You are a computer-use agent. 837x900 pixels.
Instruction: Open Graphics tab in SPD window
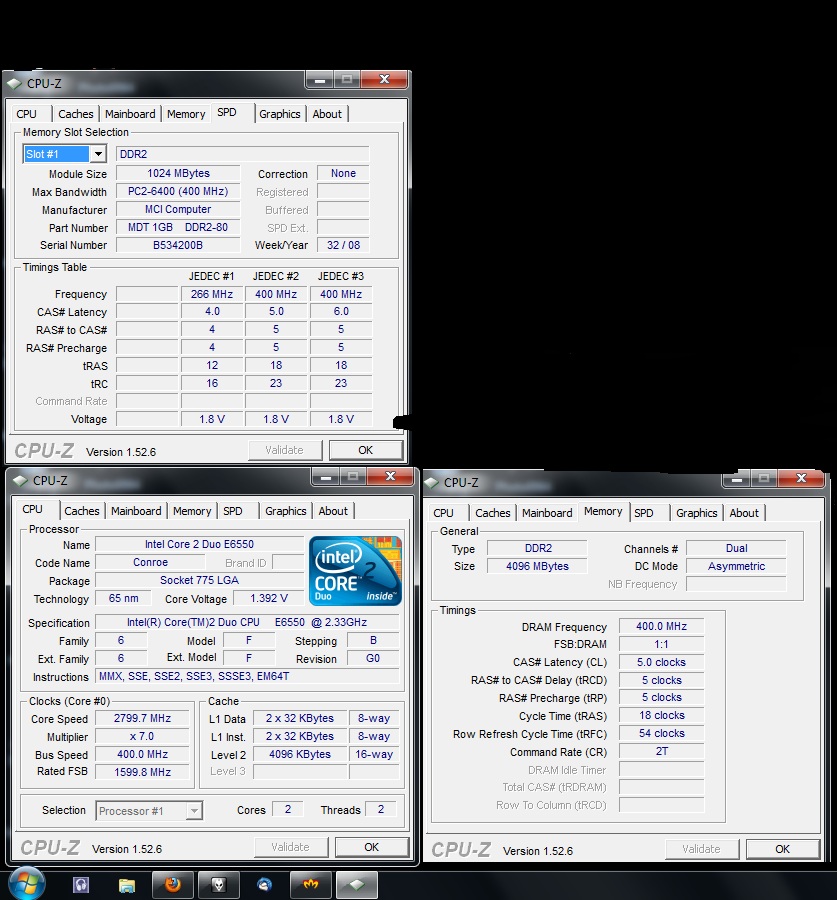[x=280, y=114]
